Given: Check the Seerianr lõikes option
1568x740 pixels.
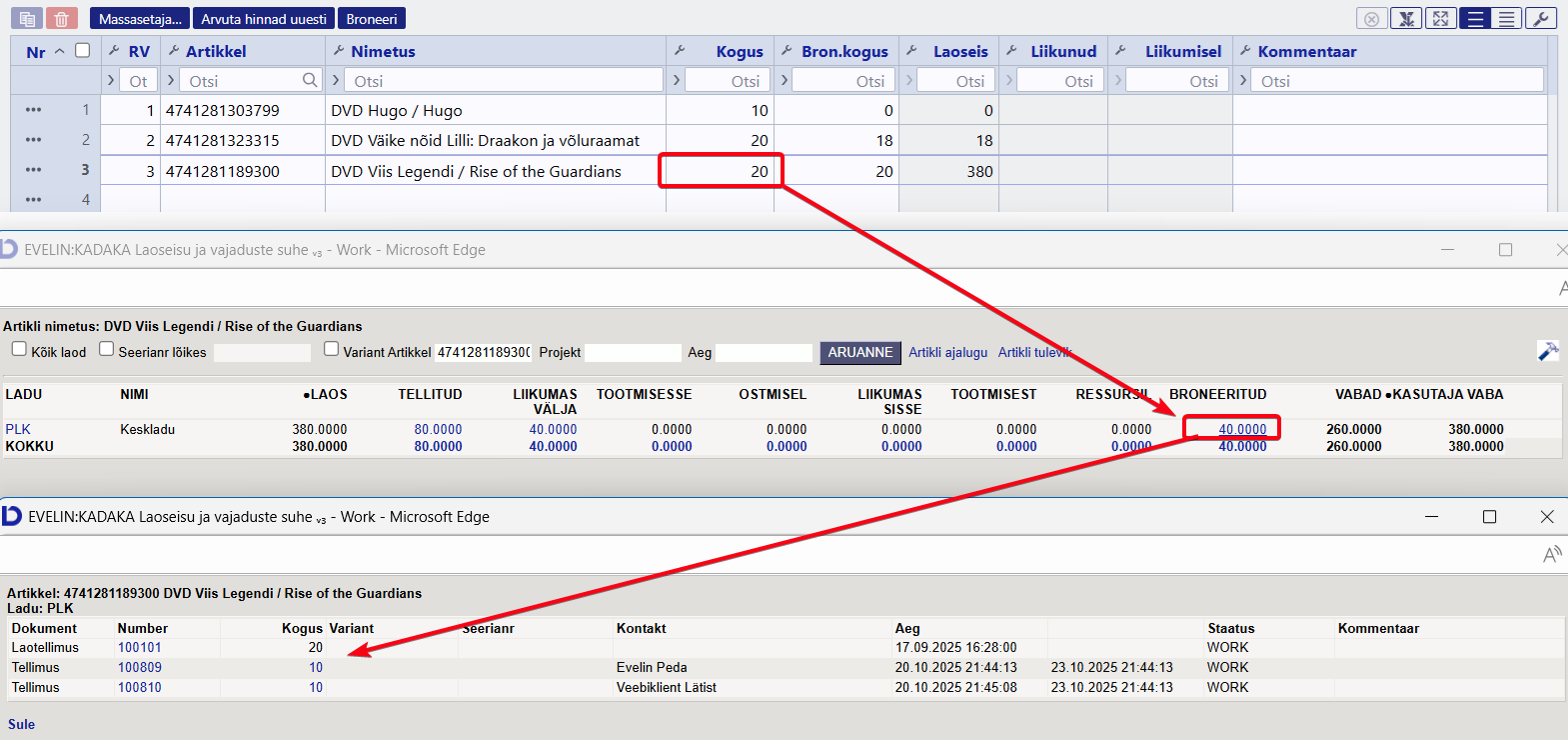Looking at the screenshot, I should coord(106,349).
